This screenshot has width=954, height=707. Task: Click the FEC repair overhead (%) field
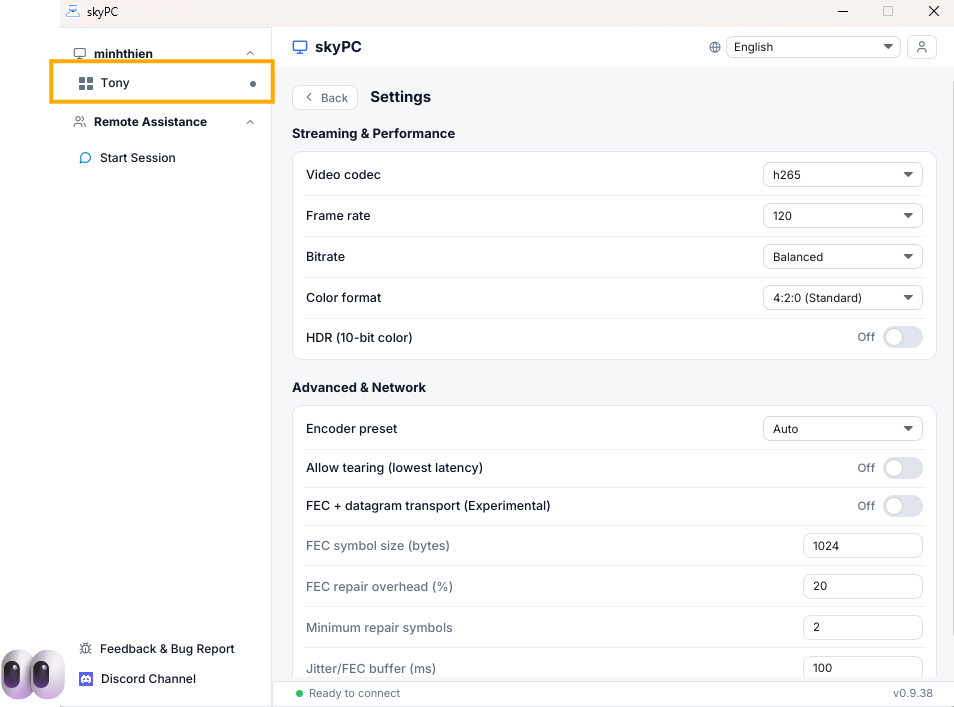(863, 586)
